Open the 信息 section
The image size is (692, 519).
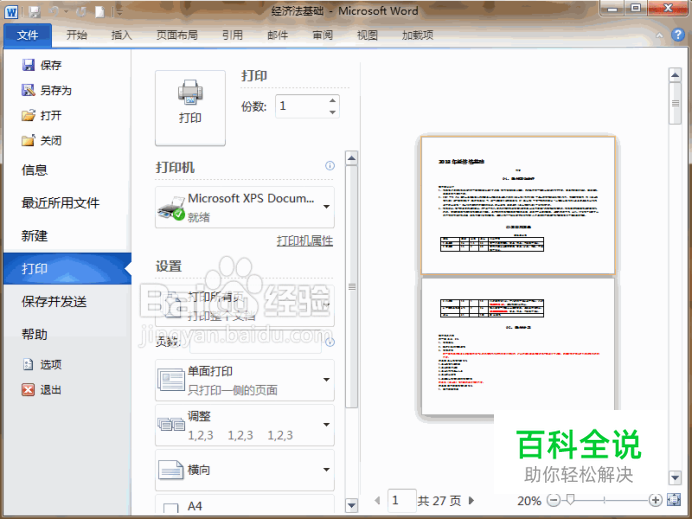pos(34,170)
